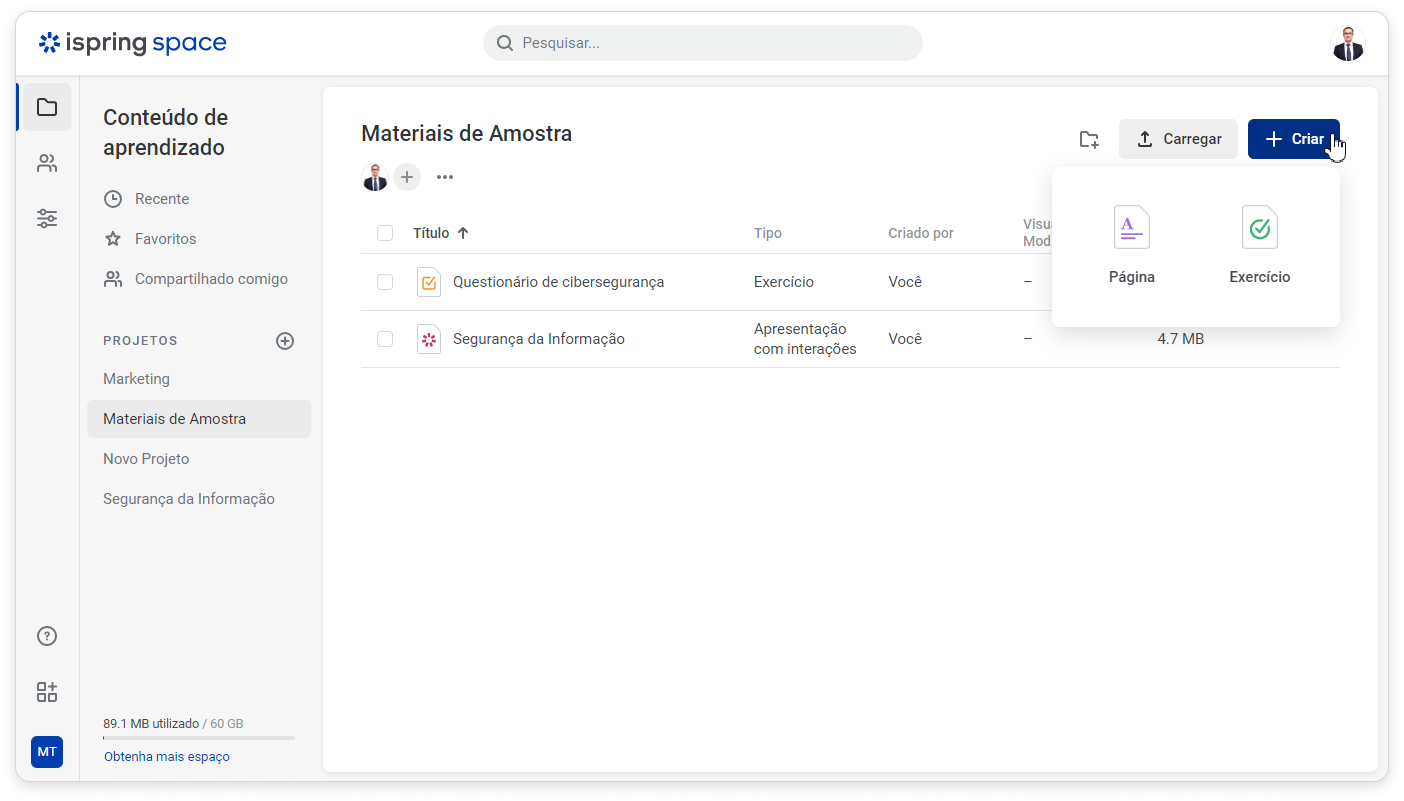Image resolution: width=1404 pixels, height=801 pixels.
Task: Open the add apps grid icon
Action: (x=47, y=692)
